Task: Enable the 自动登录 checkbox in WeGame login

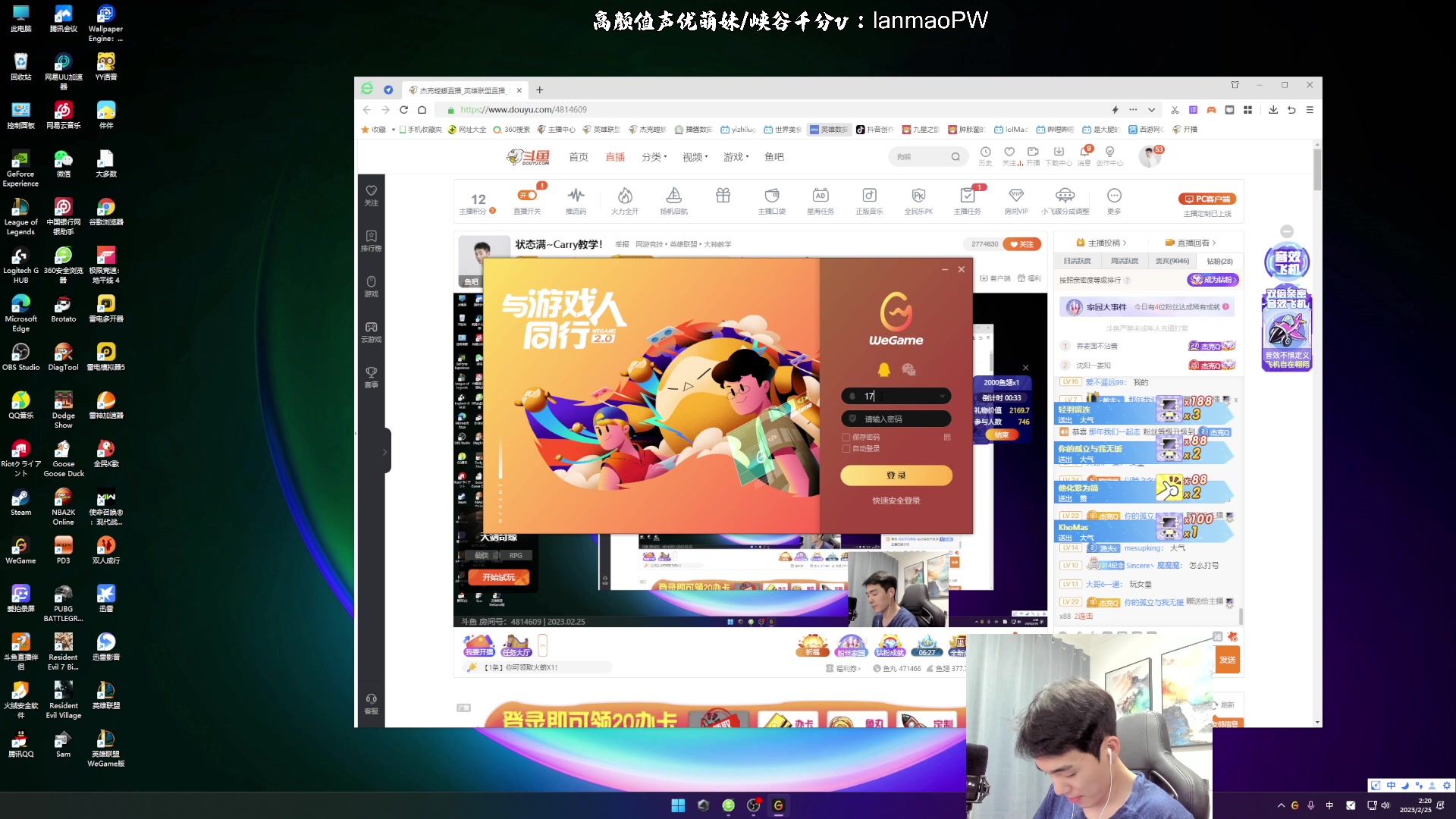Action: (846, 448)
